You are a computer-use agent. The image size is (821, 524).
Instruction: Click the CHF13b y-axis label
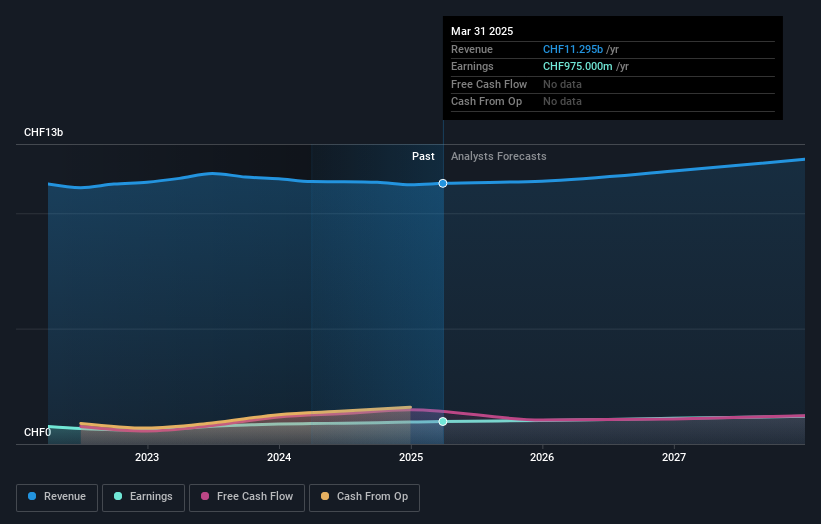[x=43, y=132]
